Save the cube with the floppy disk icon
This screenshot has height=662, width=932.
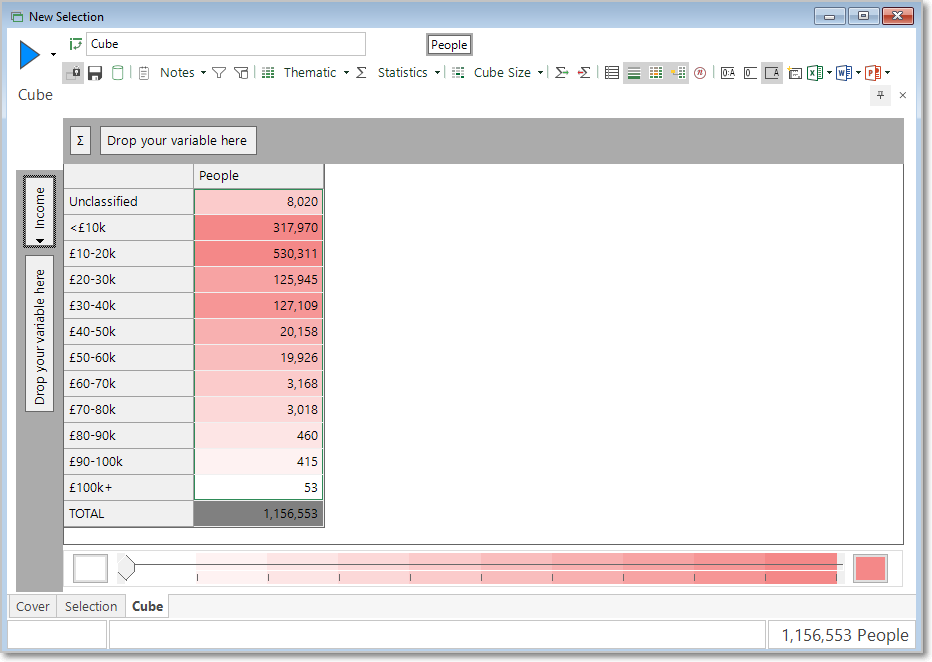tap(95, 73)
